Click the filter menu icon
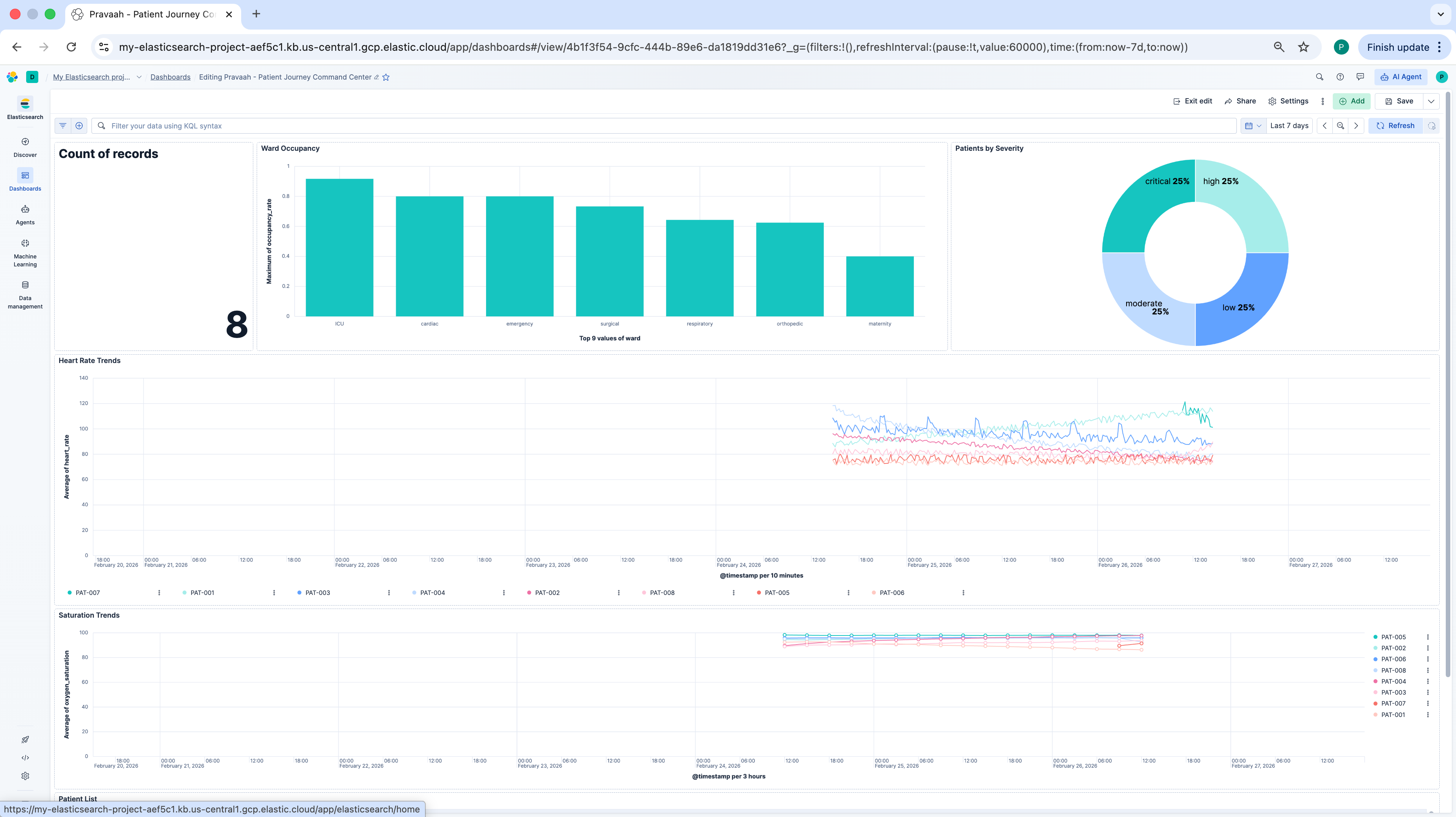This screenshot has height=817, width=1456. click(63, 125)
